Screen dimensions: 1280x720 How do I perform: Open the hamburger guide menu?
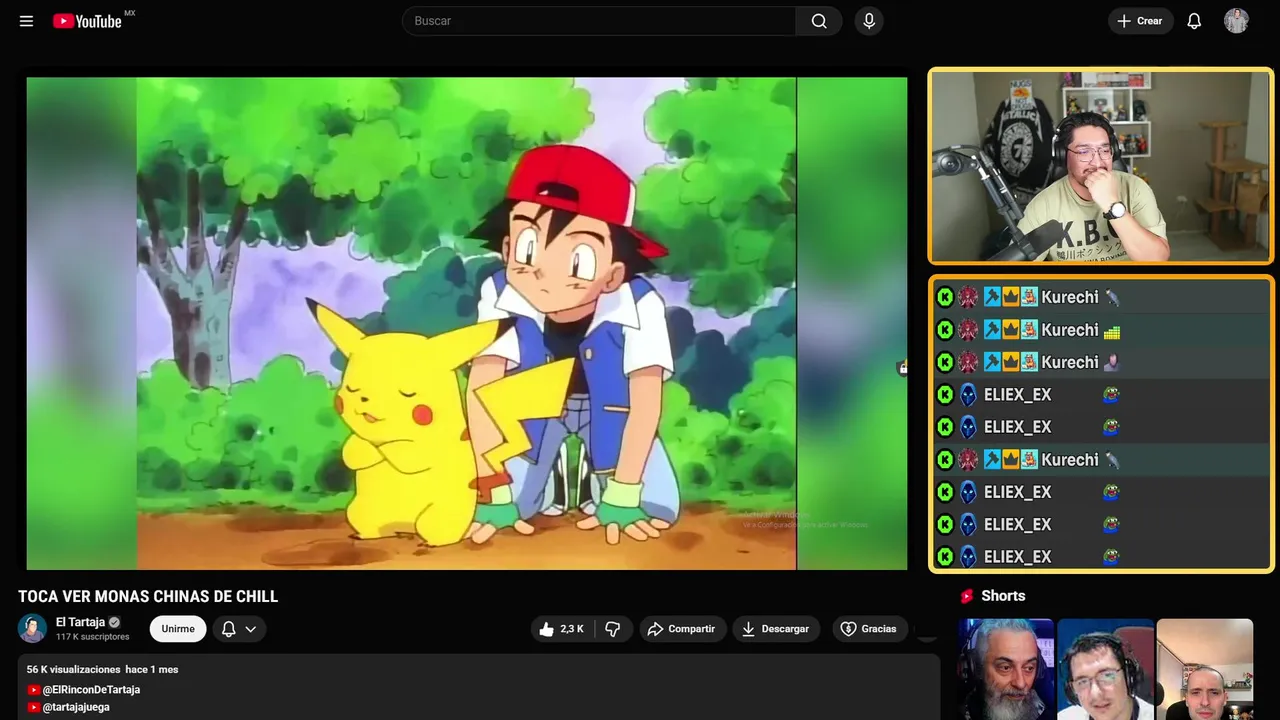click(26, 21)
